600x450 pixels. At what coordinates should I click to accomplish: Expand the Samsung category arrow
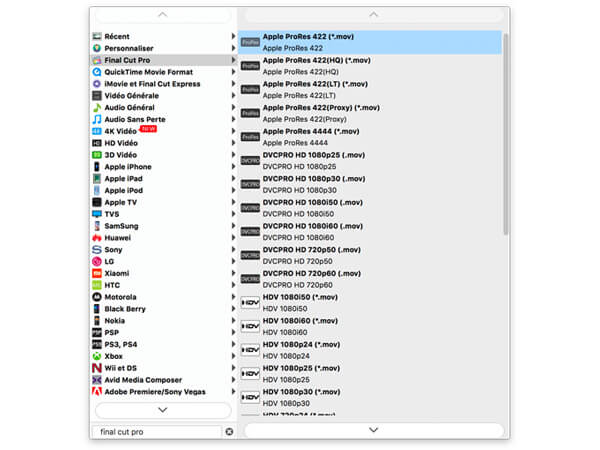click(x=234, y=226)
